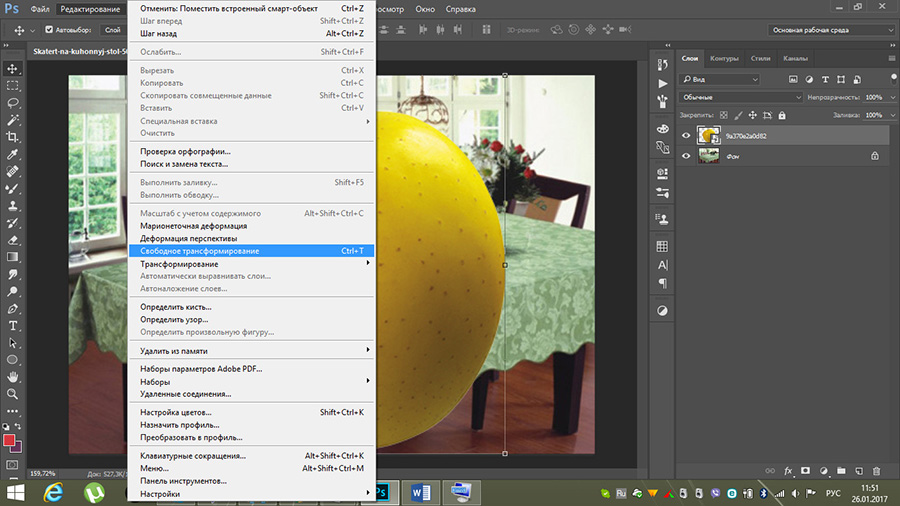Open the Character panel icon
The image size is (900, 506).
point(662,265)
